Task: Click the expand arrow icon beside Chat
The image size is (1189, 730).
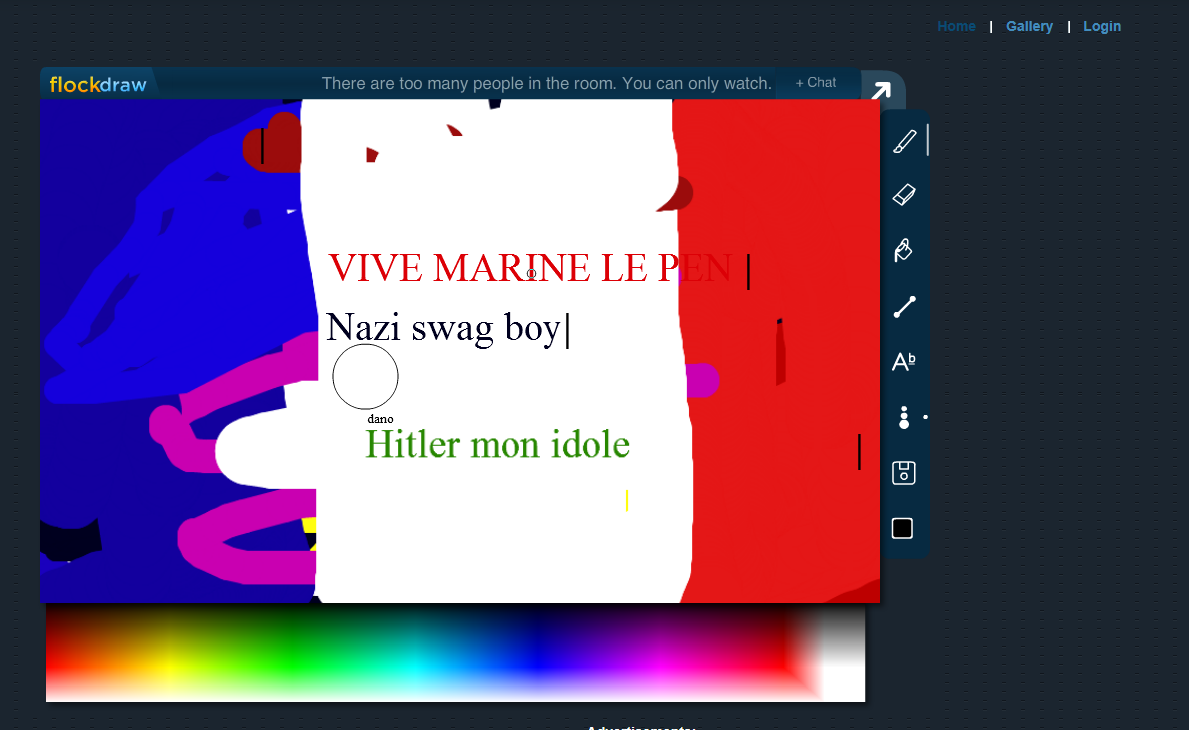Action: tap(880, 92)
